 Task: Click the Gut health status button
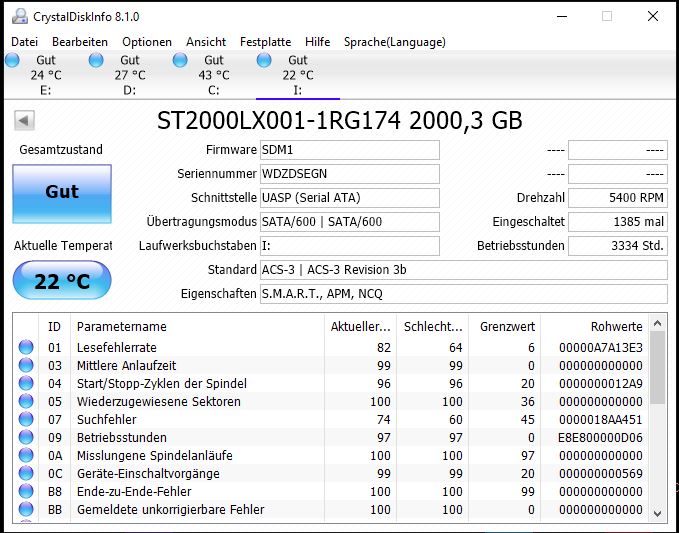62,194
